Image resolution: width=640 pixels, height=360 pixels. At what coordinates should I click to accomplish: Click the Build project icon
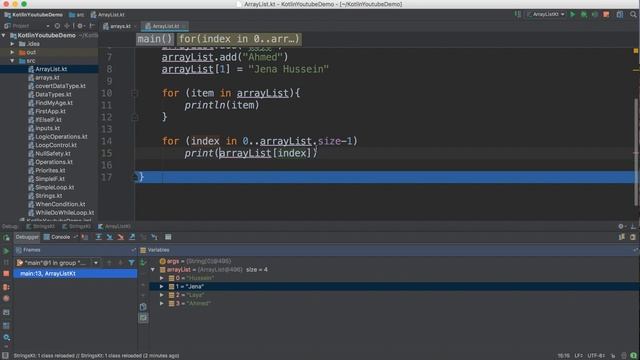(x=518, y=14)
